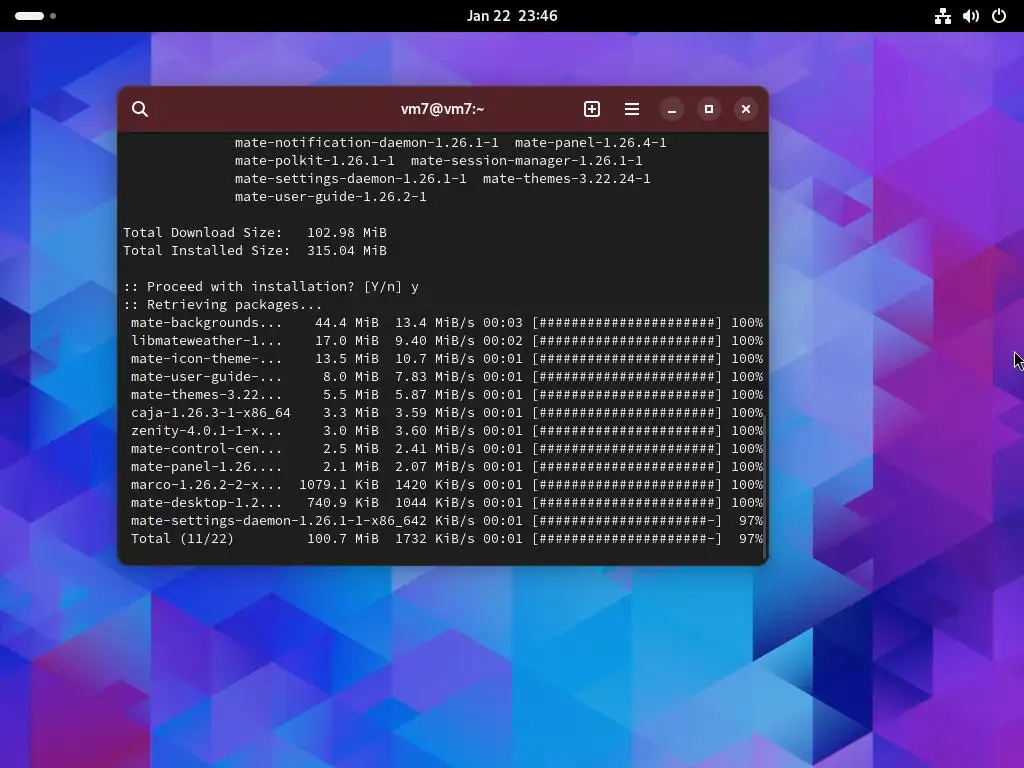This screenshot has width=1024, height=768.
Task: Click the zenity-4.0.1-1-x... row
Action: click(447, 431)
